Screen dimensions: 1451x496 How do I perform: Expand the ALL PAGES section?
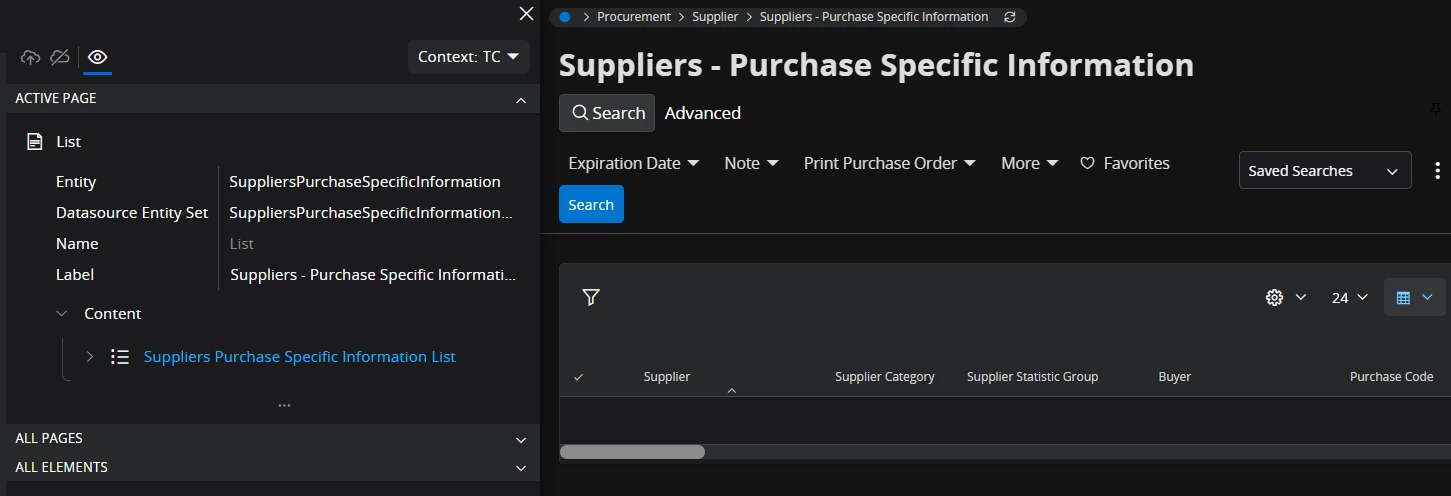[x=270, y=438]
